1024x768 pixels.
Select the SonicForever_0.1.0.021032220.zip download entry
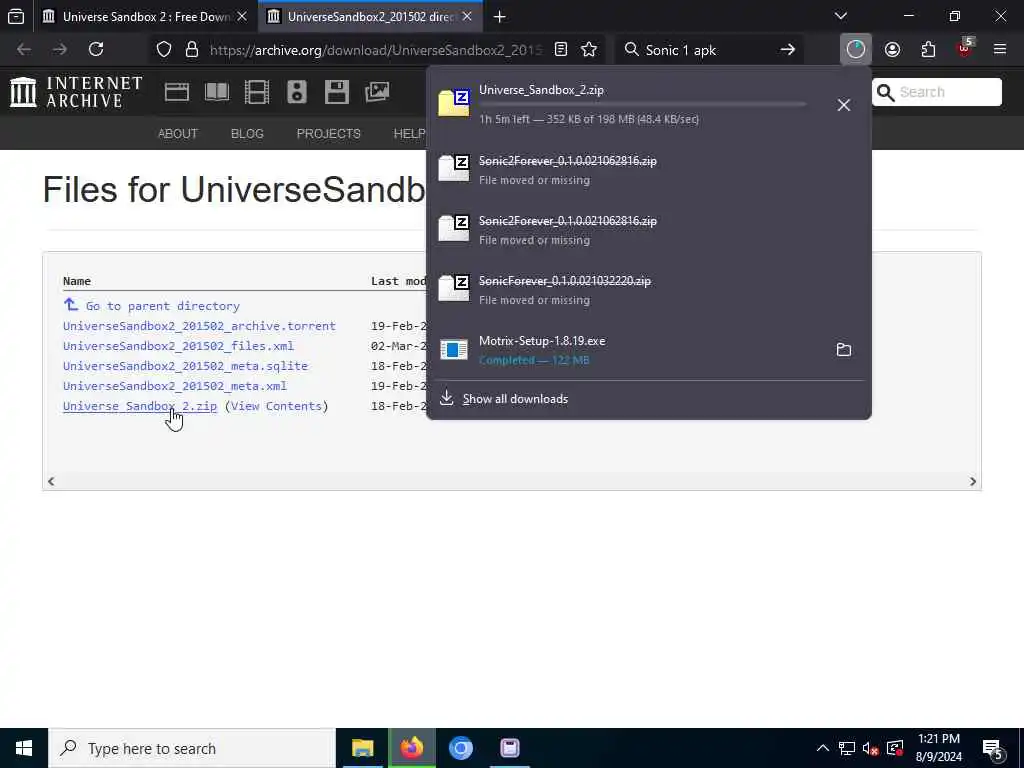click(x=648, y=290)
